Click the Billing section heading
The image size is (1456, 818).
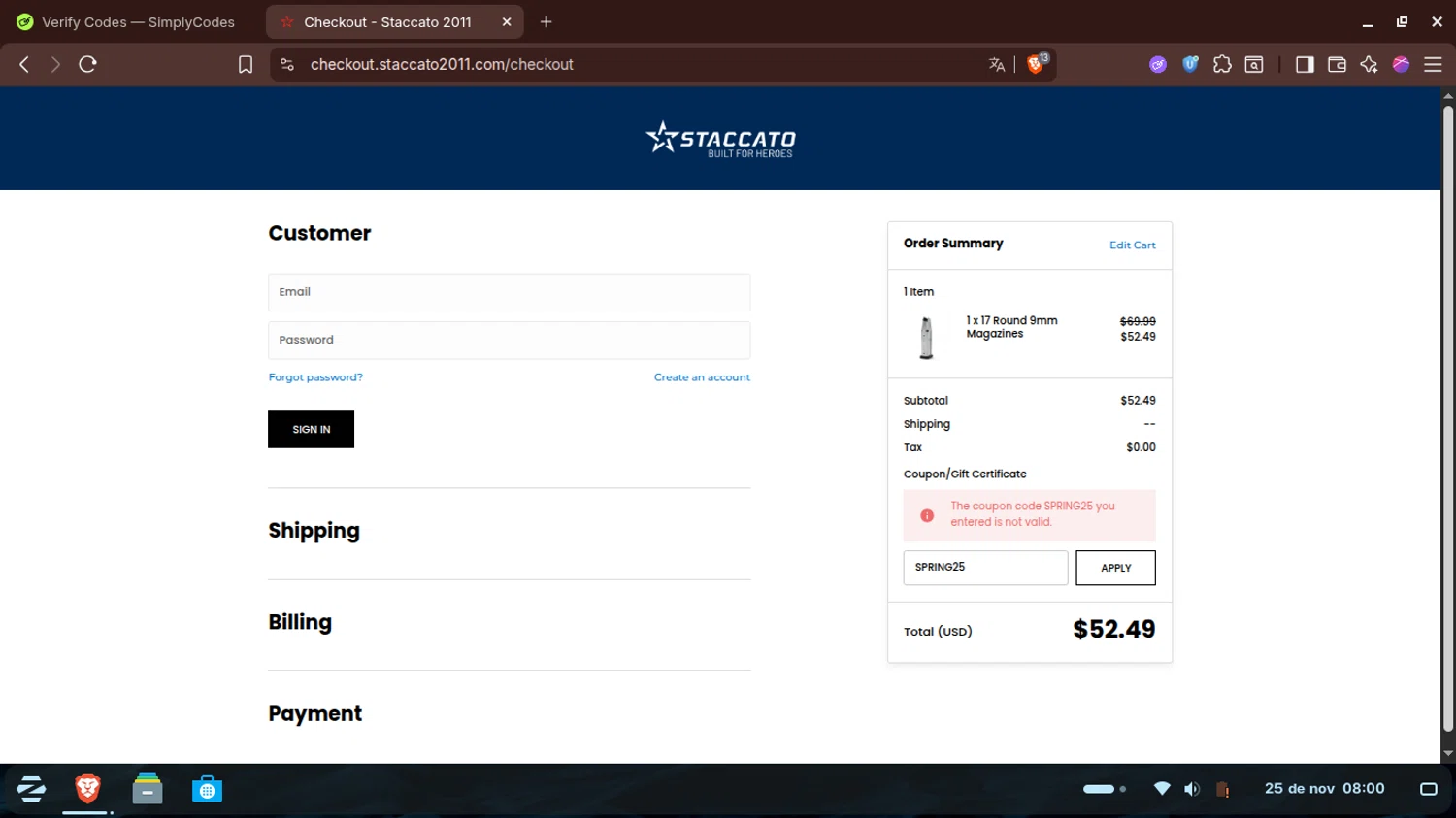300,622
